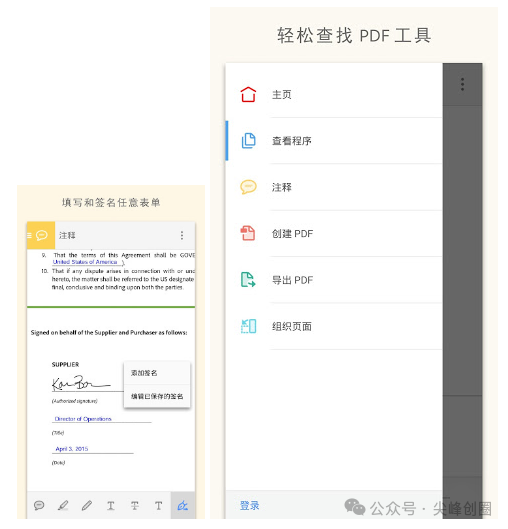Click the 'Signed on behalf of the Supplier' line
Screen dimensions: 508x529
click(x=109, y=332)
